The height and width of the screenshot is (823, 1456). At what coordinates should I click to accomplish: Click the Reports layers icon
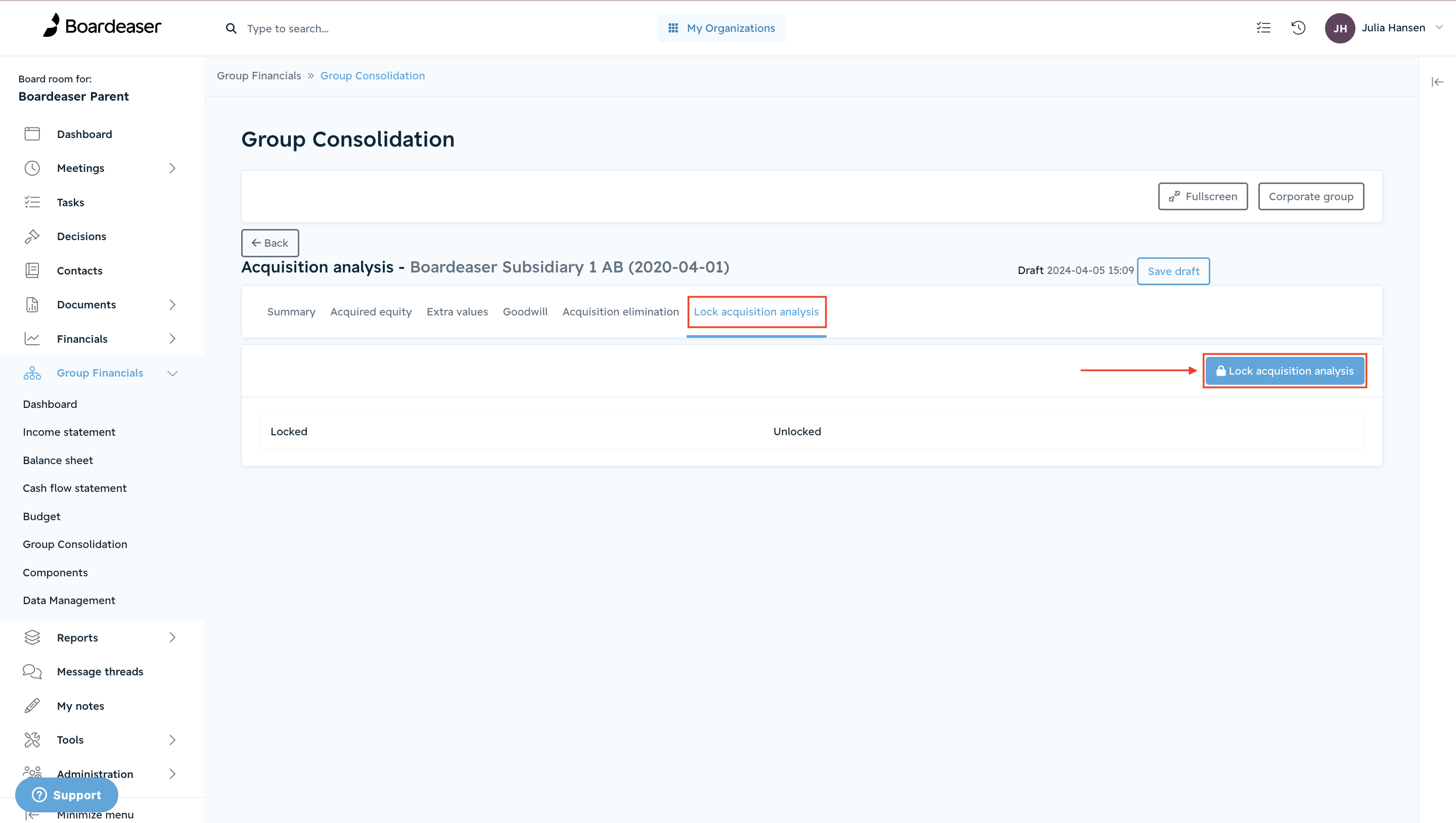coord(32,637)
